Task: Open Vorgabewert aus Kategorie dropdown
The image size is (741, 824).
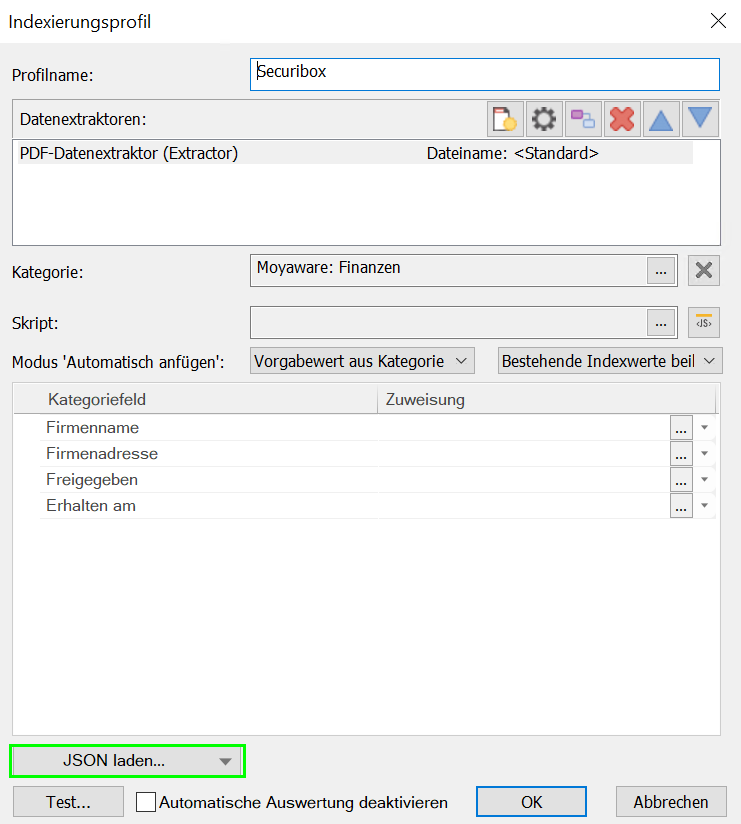Action: coord(362,361)
